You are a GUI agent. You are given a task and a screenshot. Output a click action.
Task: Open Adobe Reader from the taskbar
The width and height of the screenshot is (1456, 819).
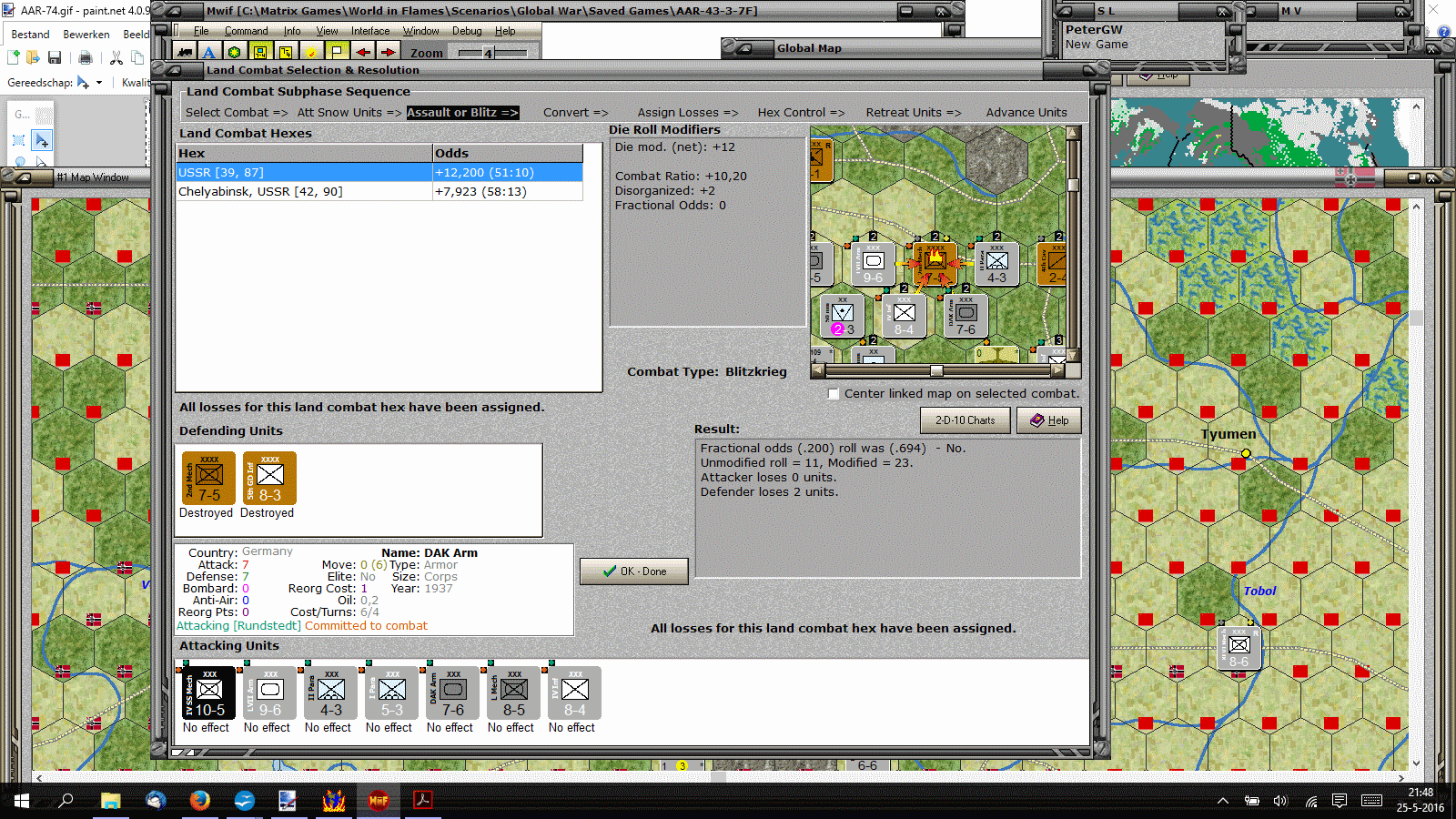pyautogui.click(x=422, y=800)
